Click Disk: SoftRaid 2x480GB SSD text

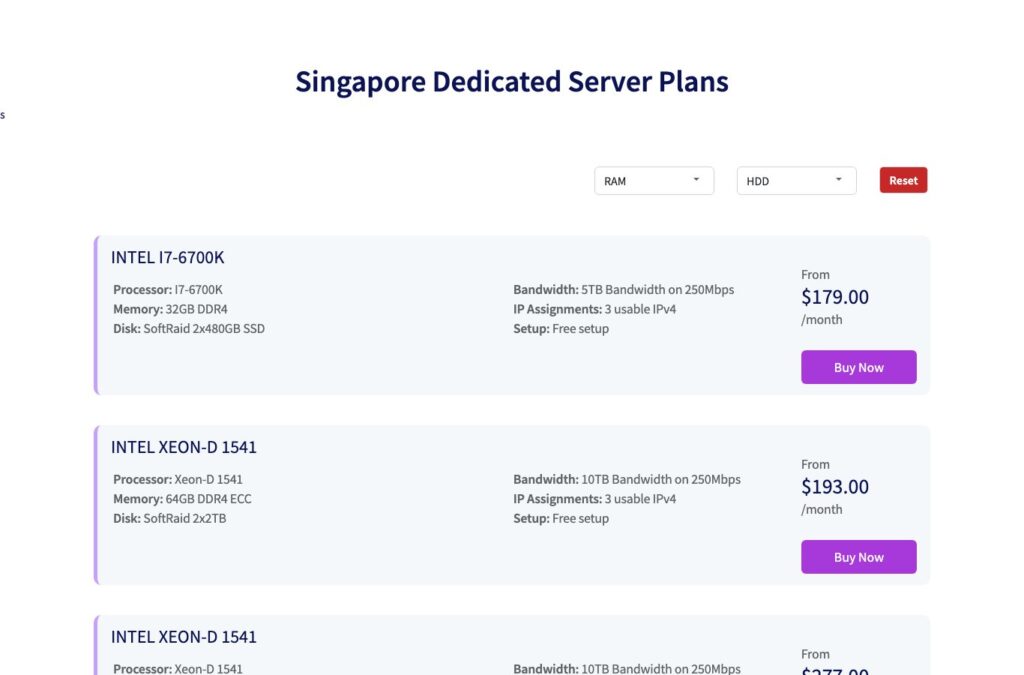point(189,328)
